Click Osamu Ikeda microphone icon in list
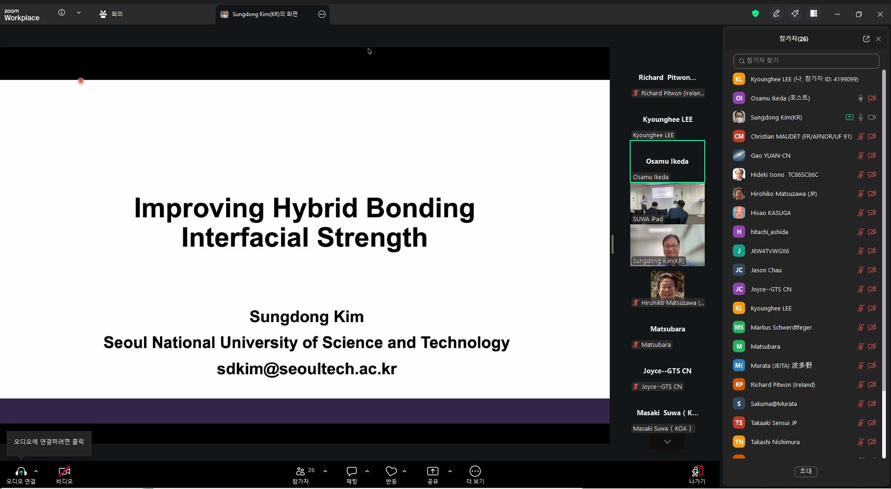The height and width of the screenshot is (489, 891). pyautogui.click(x=860, y=98)
